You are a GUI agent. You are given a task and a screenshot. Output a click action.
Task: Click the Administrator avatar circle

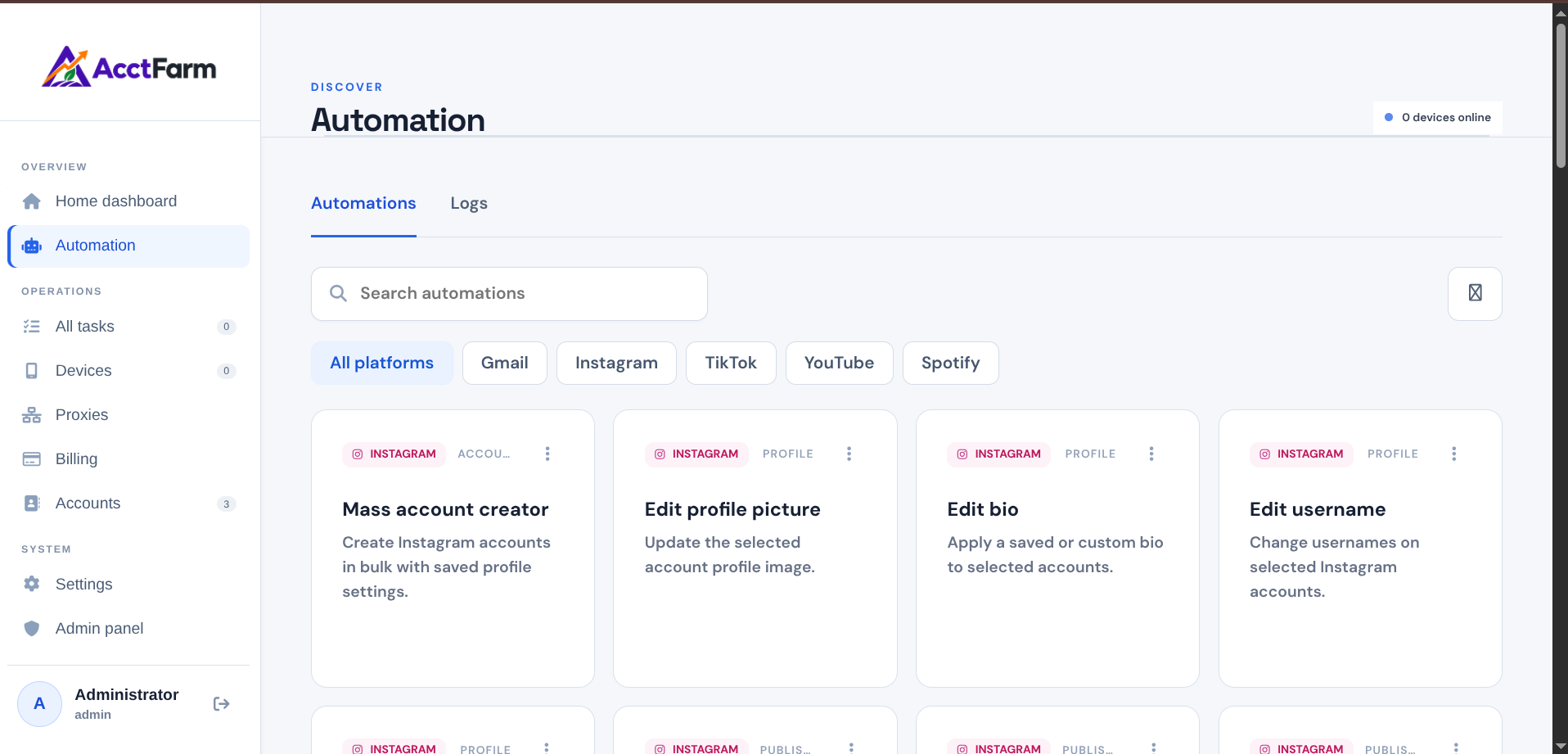point(39,704)
